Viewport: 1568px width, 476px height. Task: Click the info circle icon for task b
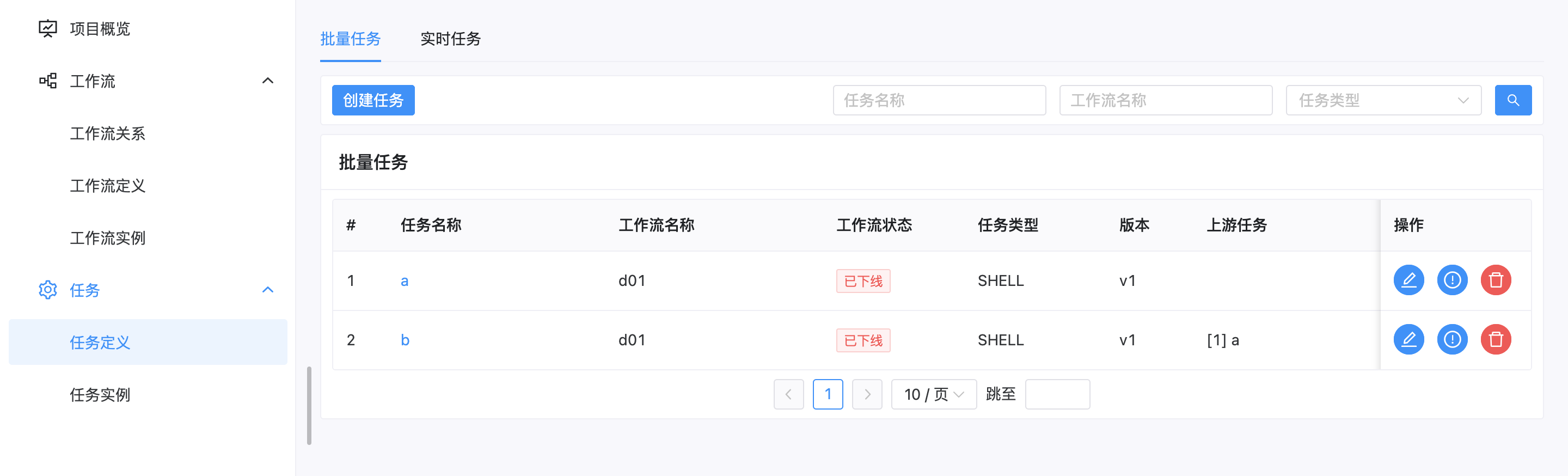[x=1453, y=340]
